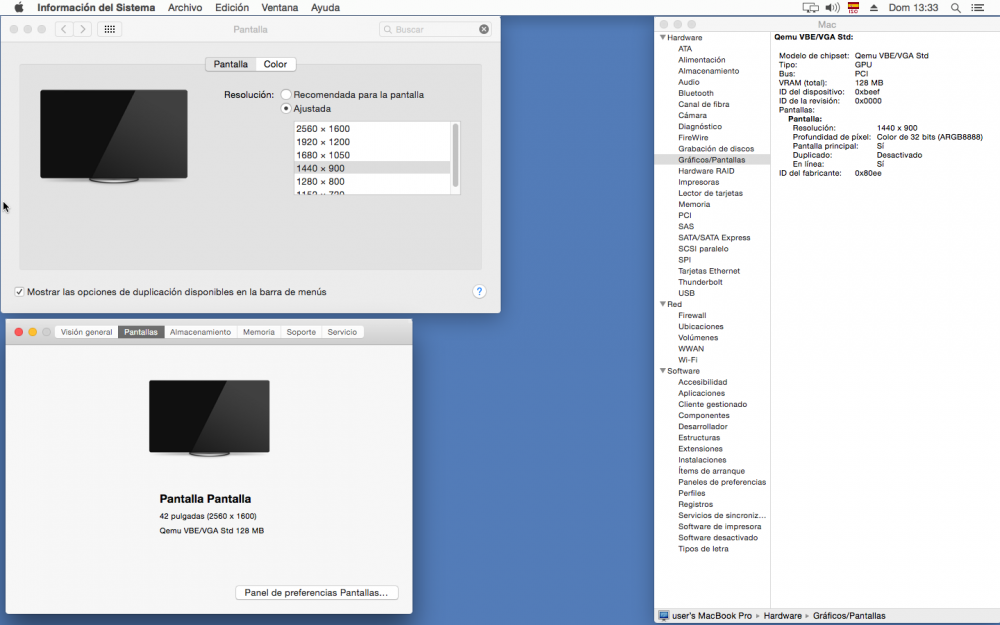This screenshot has width=1000, height=625.
Task: Open Notification Center list icon
Action: (x=977, y=8)
